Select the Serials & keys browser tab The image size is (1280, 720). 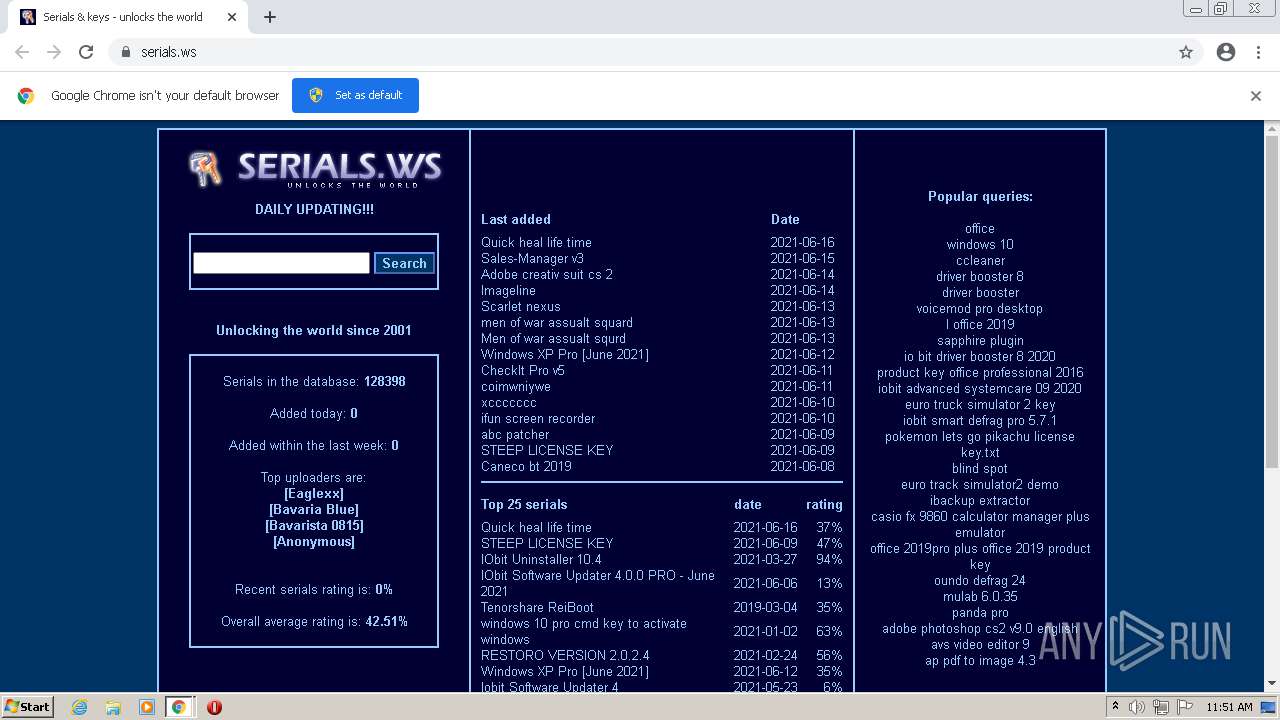[x=128, y=17]
